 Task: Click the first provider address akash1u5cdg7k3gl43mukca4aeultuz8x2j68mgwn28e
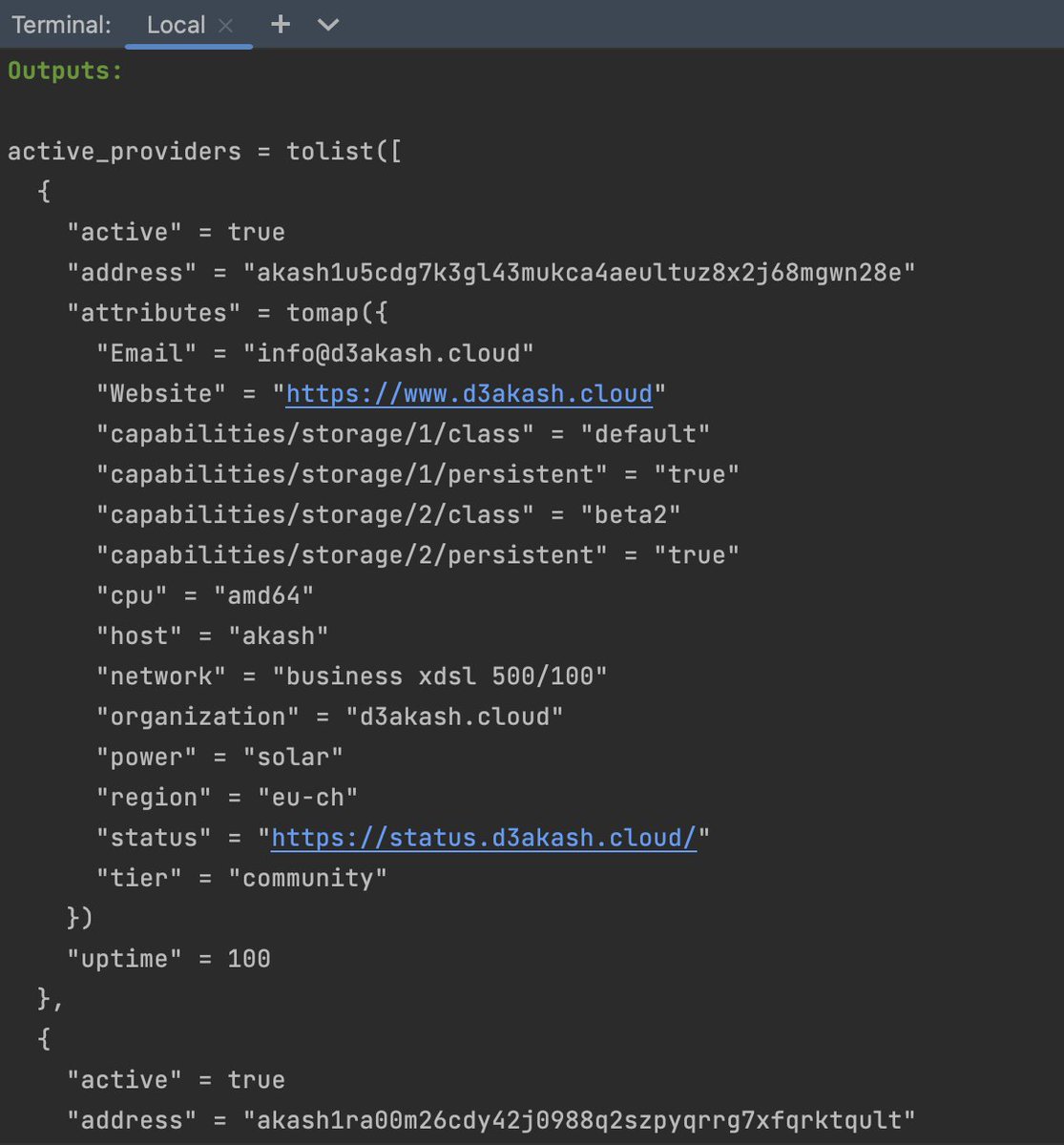click(579, 273)
